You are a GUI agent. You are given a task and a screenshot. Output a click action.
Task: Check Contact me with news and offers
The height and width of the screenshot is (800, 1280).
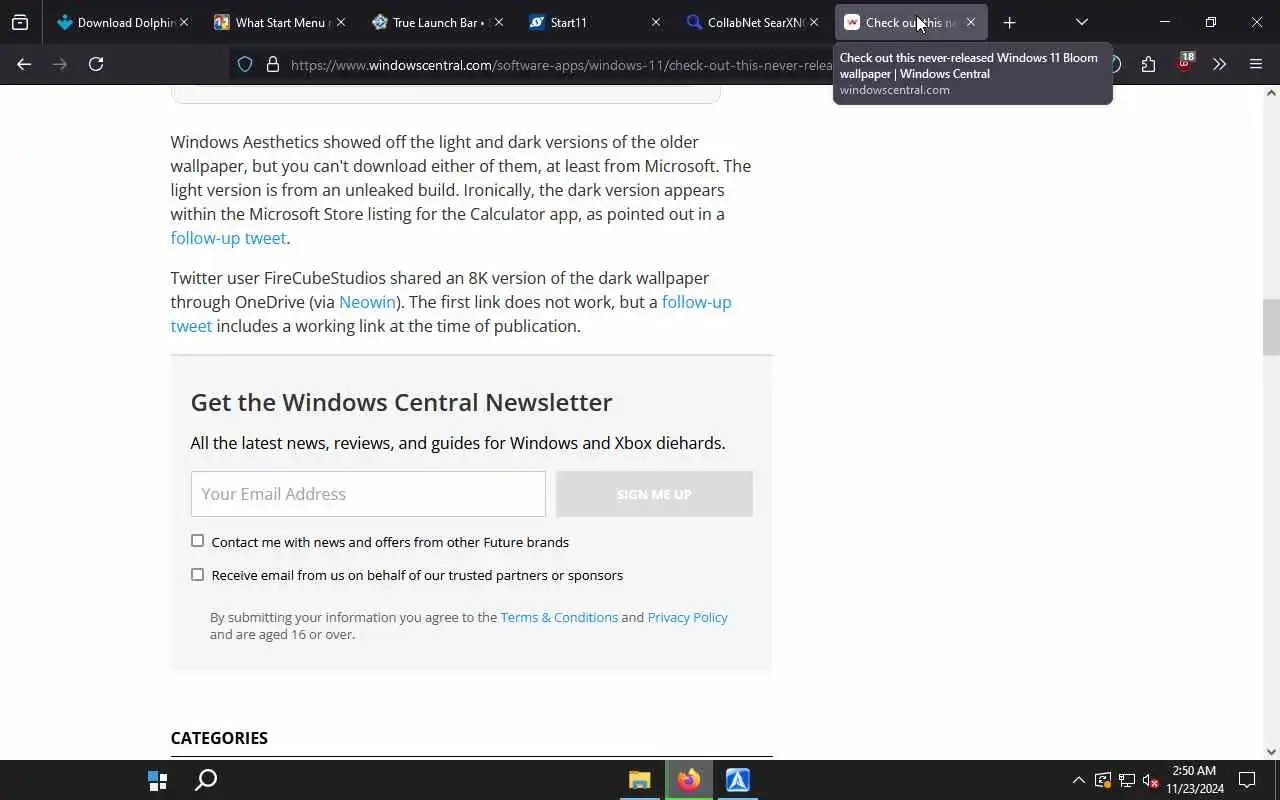coord(197,541)
